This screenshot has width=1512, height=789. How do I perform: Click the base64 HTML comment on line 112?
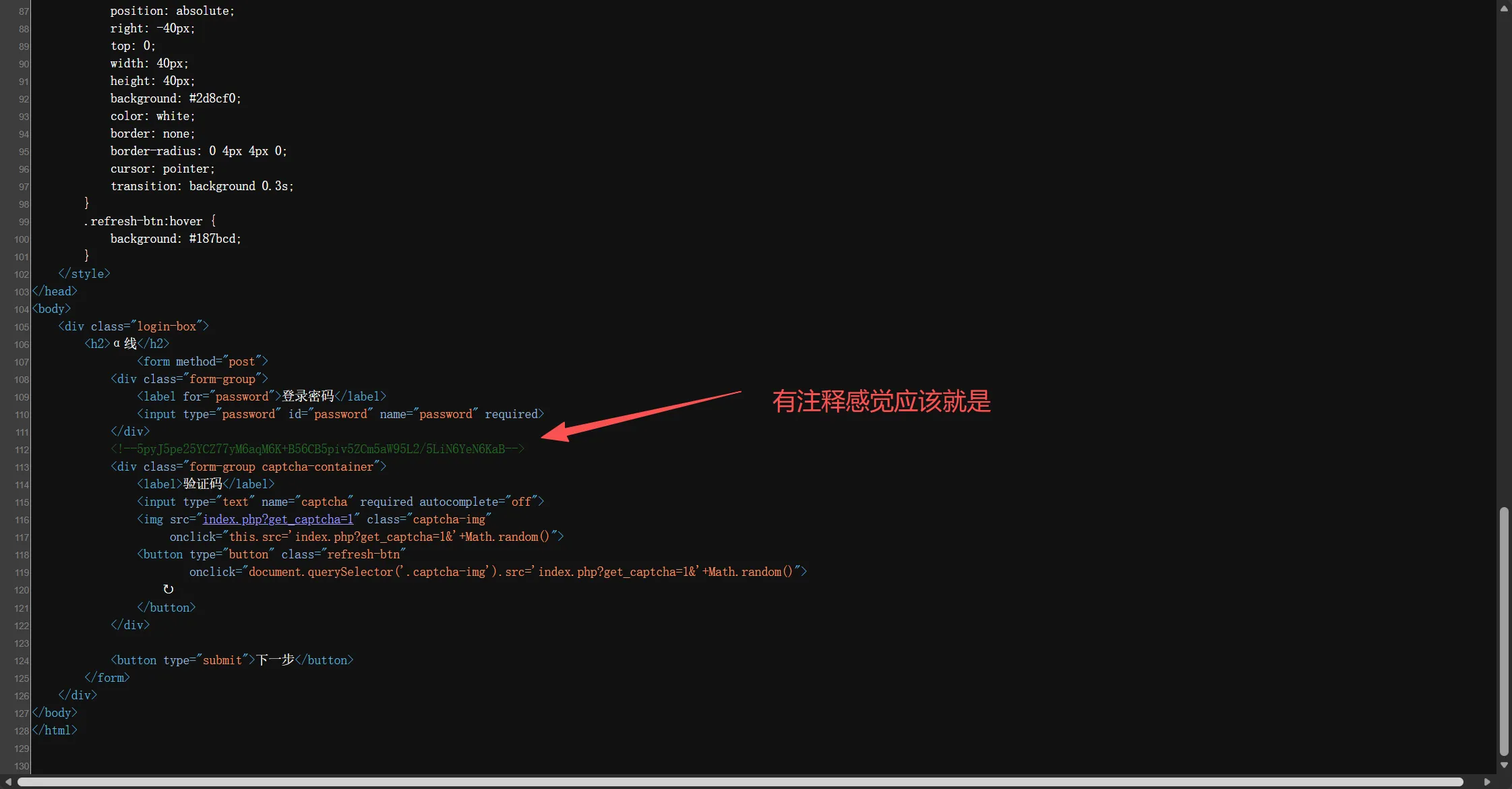[x=317, y=449]
